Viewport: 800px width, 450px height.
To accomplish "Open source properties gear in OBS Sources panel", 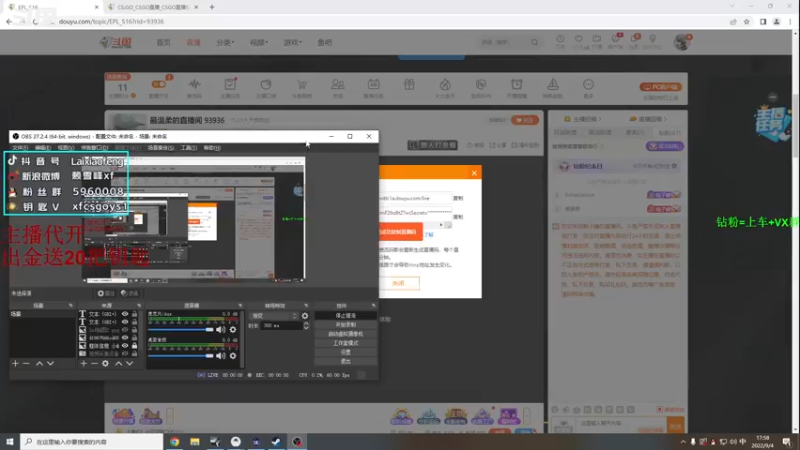I will pyautogui.click(x=106, y=363).
